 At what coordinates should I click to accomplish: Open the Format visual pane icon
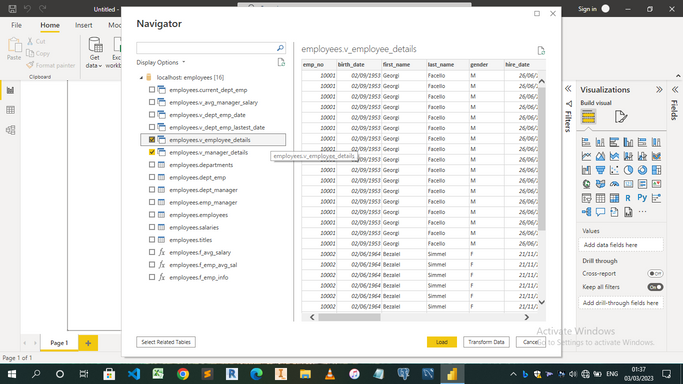coord(621,117)
